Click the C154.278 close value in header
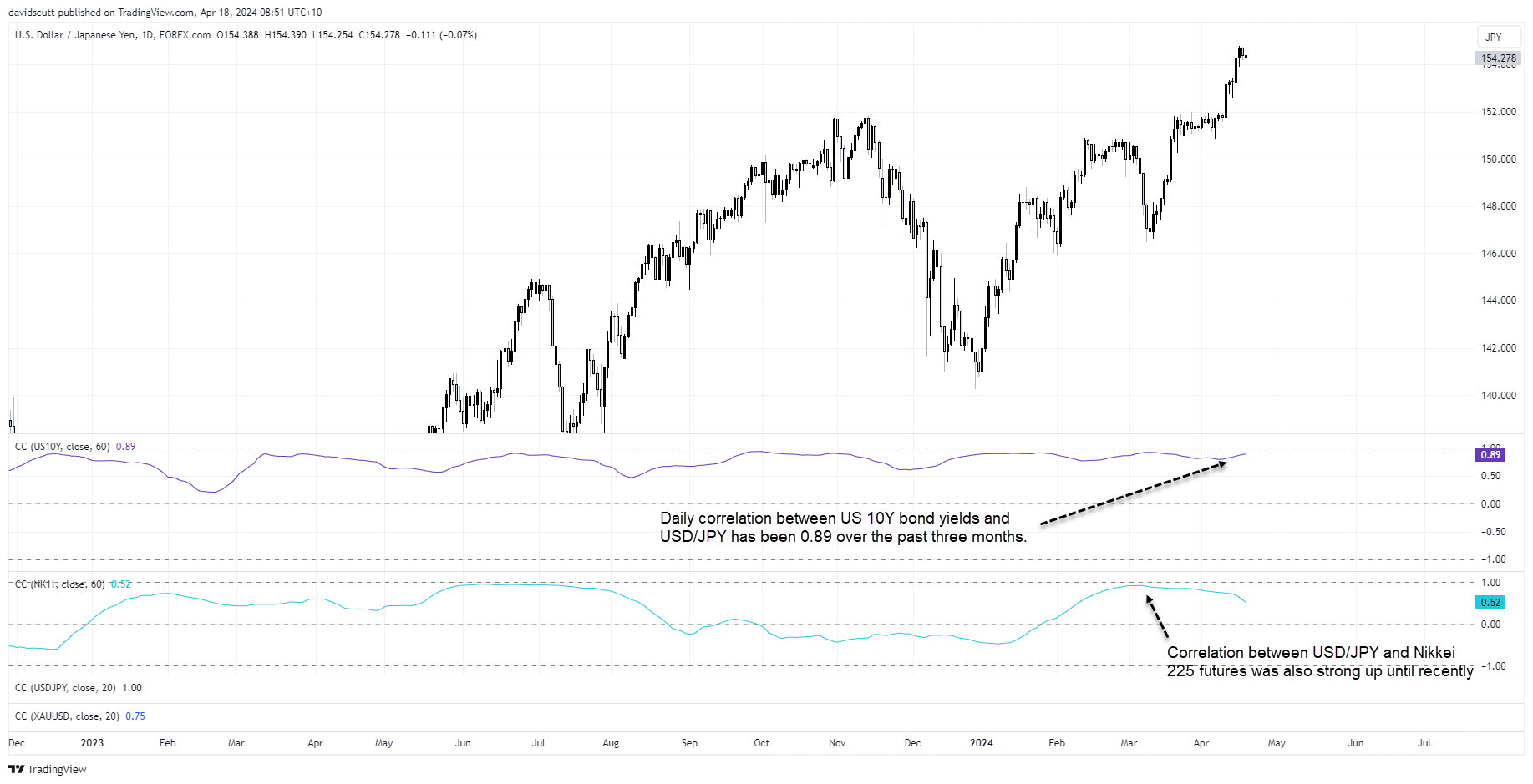The height and width of the screenshot is (784, 1533). point(379,35)
